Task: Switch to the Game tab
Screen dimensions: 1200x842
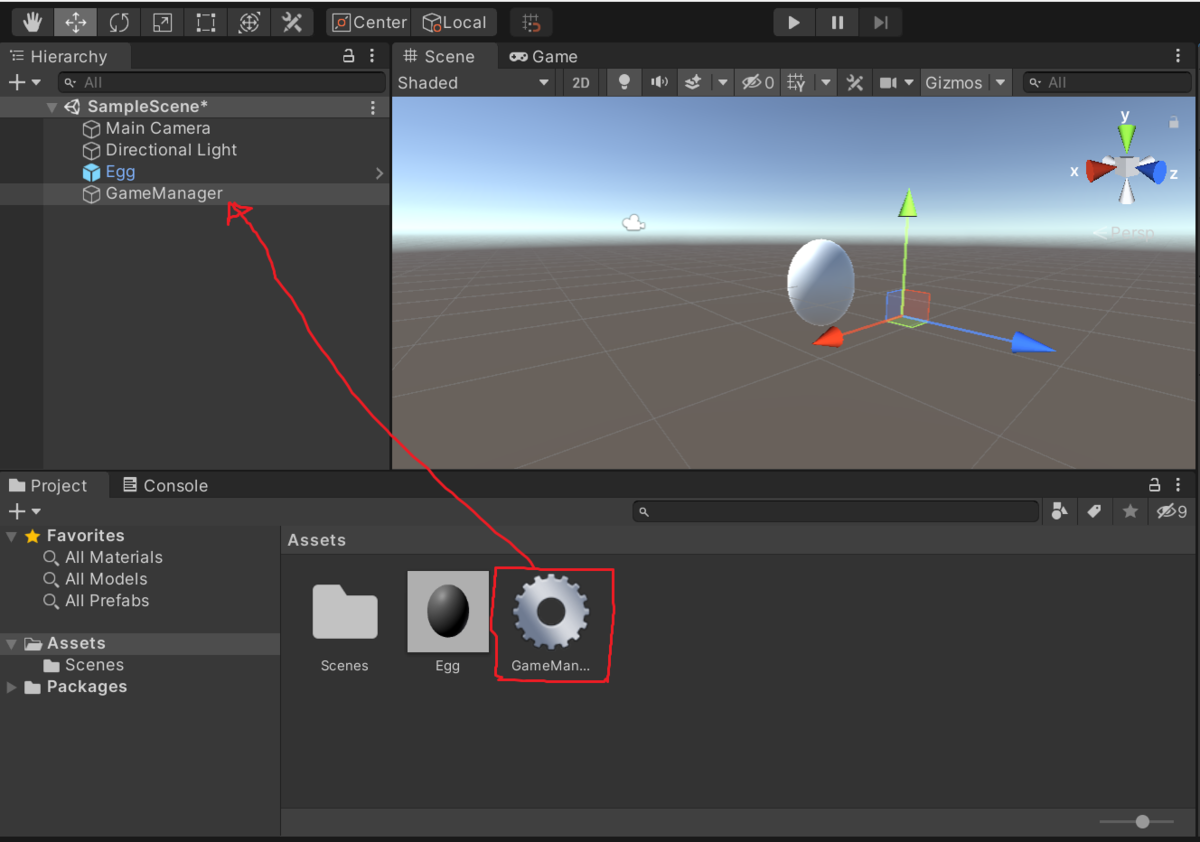Action: click(x=543, y=57)
